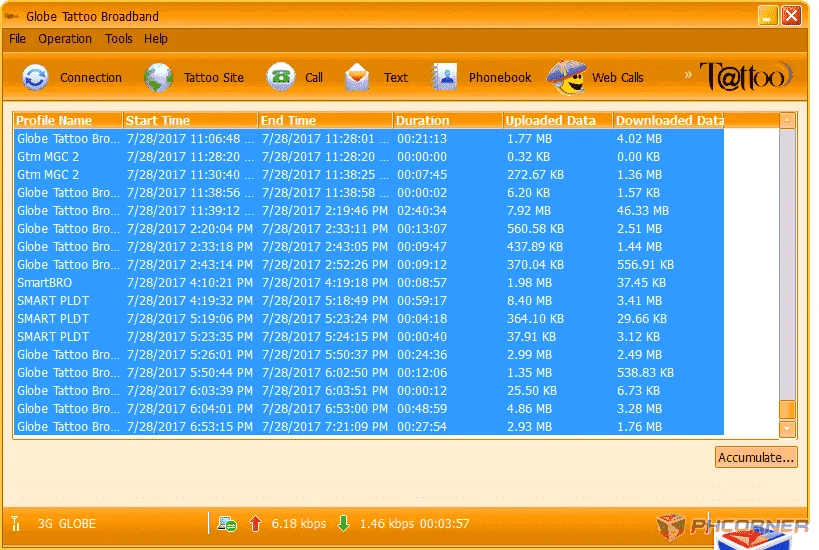Click the green telephone Call icon

(281, 77)
